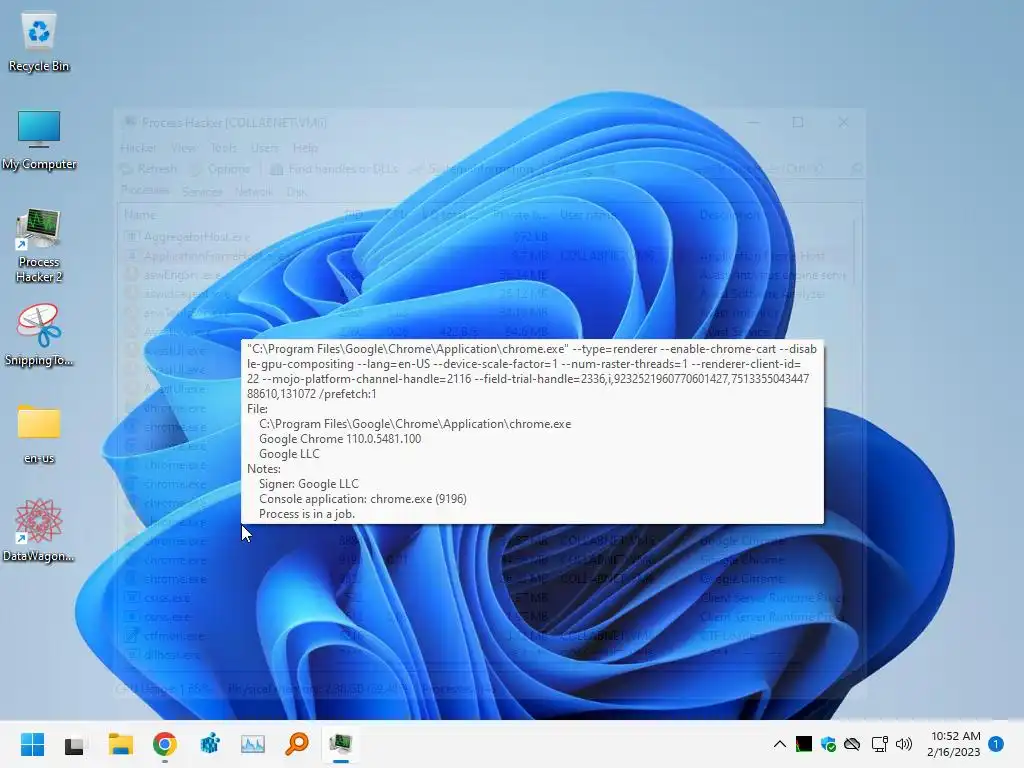Viewport: 1024px width, 768px height.
Task: Click the orange magnifier icon in taskbar
Action: click(x=297, y=744)
